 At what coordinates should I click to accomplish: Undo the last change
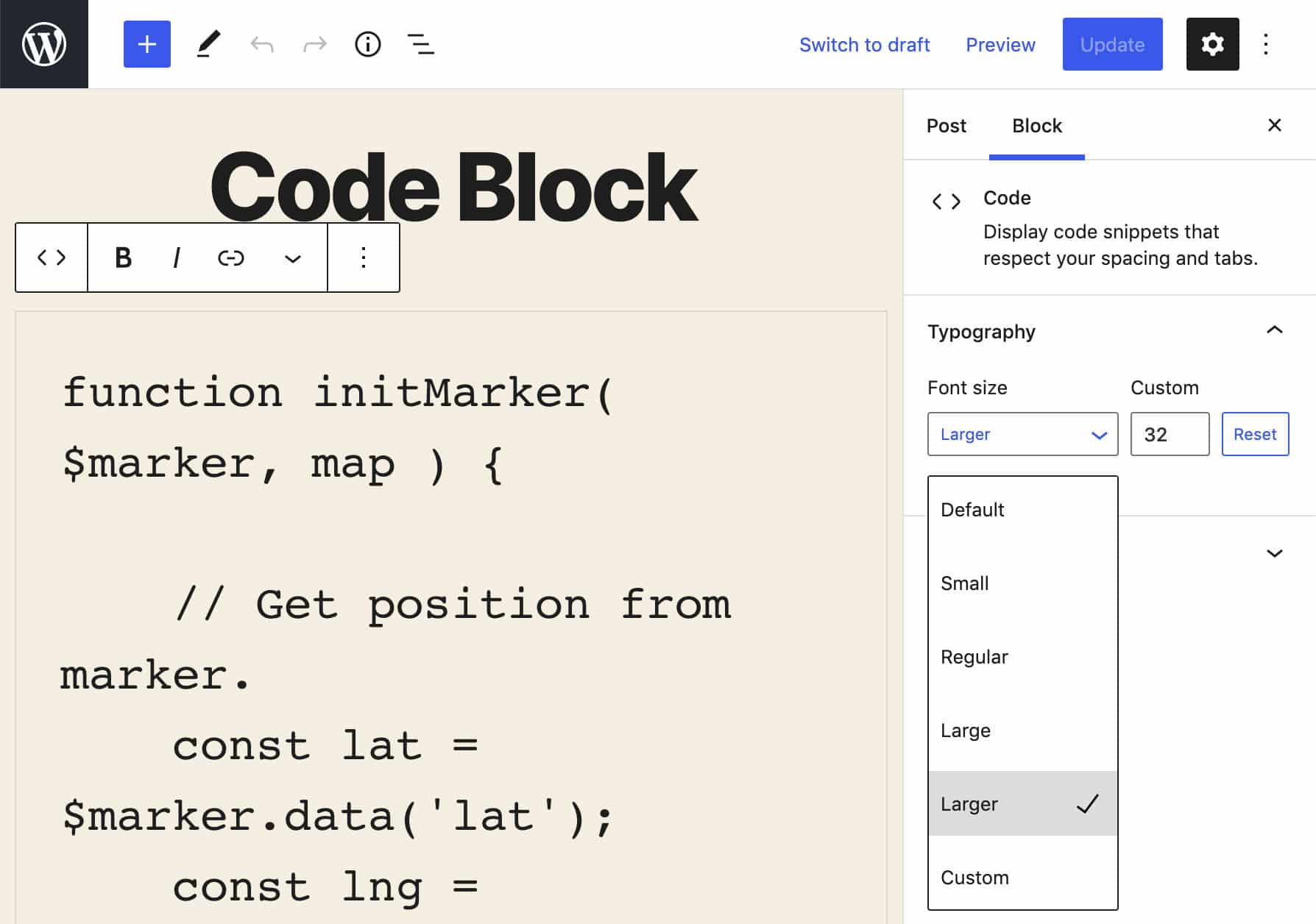coord(261,44)
